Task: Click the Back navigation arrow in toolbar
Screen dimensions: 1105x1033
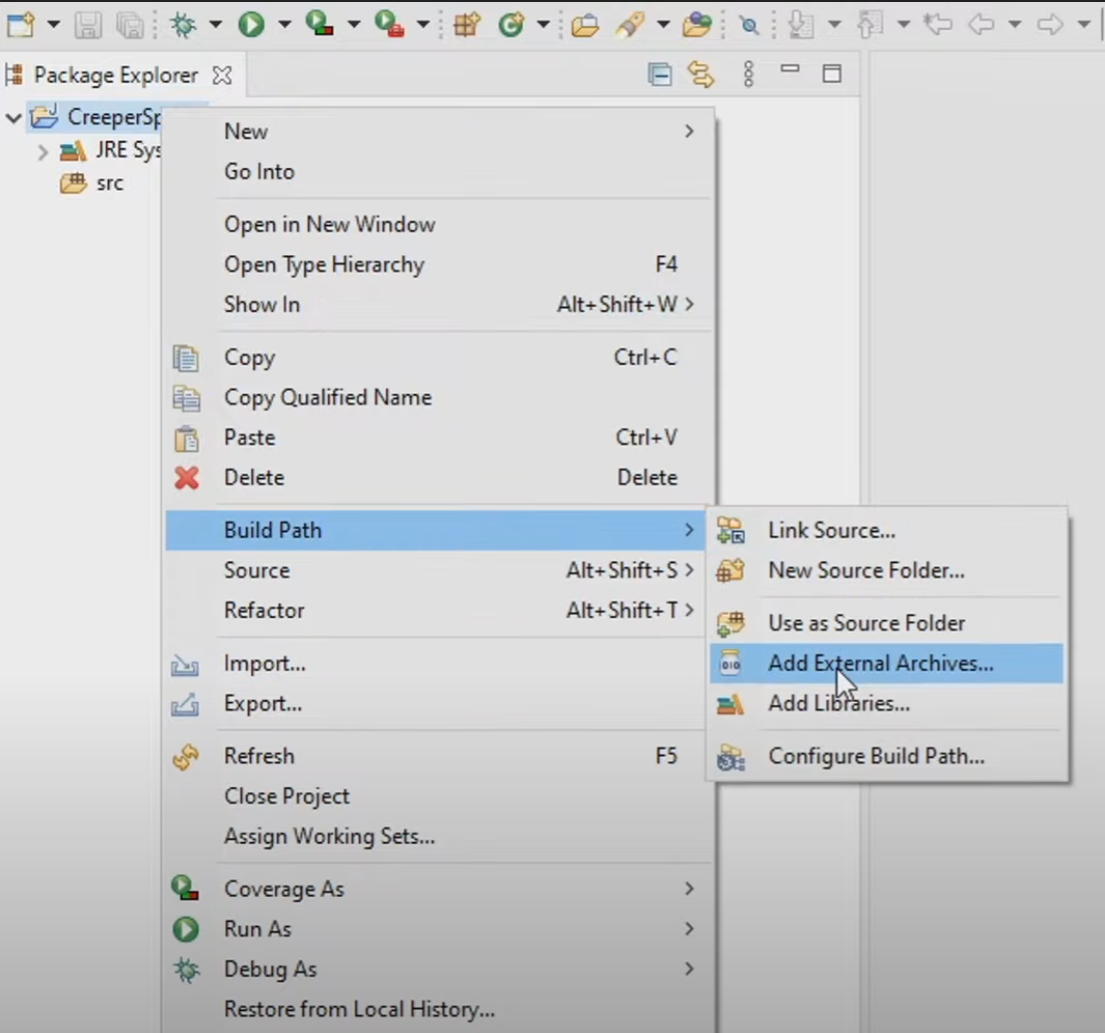Action: coord(981,25)
